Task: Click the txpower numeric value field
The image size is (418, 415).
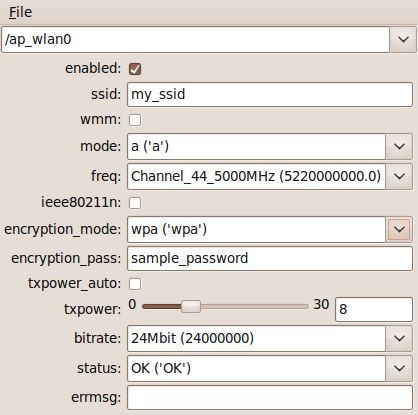Action: click(374, 309)
